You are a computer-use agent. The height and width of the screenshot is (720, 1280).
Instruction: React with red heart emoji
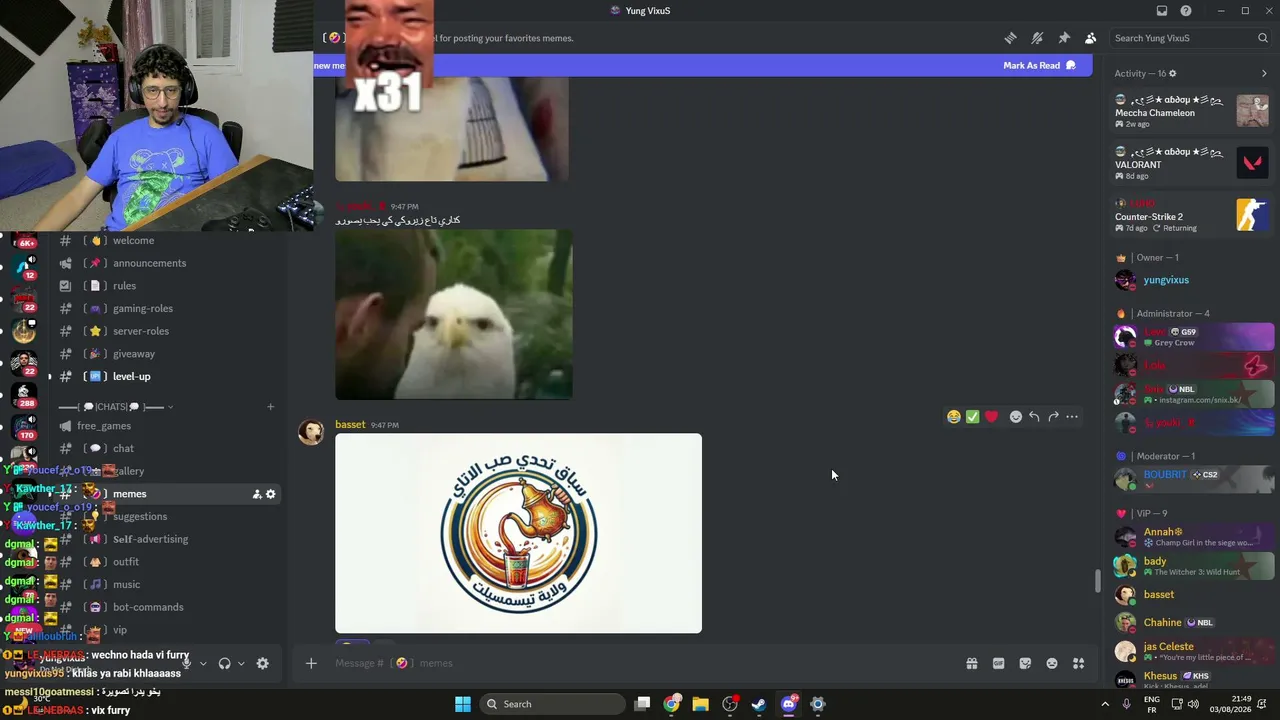pyautogui.click(x=991, y=417)
